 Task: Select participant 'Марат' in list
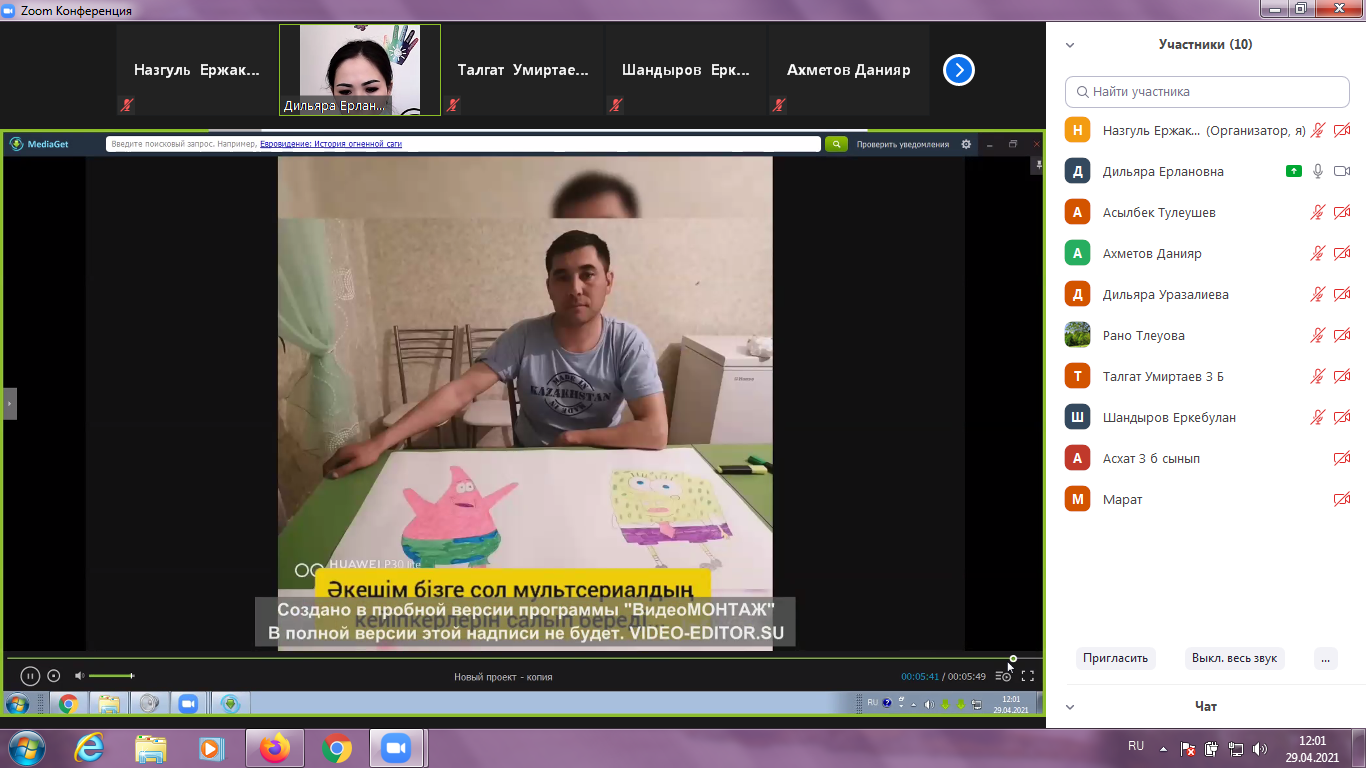click(x=1208, y=499)
